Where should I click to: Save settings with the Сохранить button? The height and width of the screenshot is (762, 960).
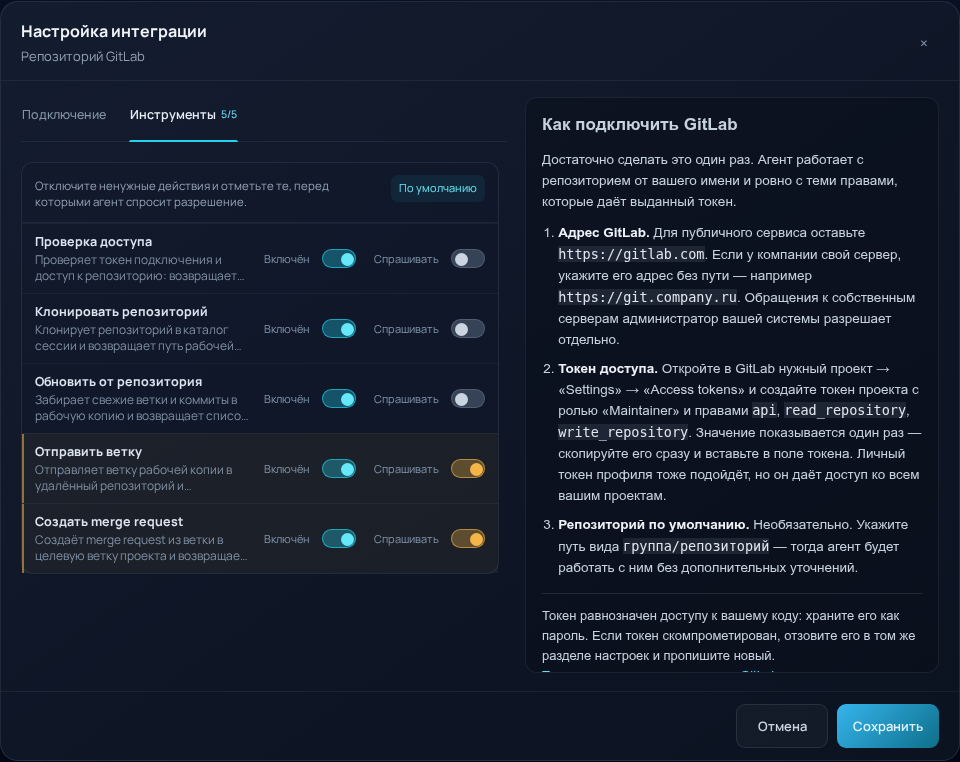click(x=888, y=727)
